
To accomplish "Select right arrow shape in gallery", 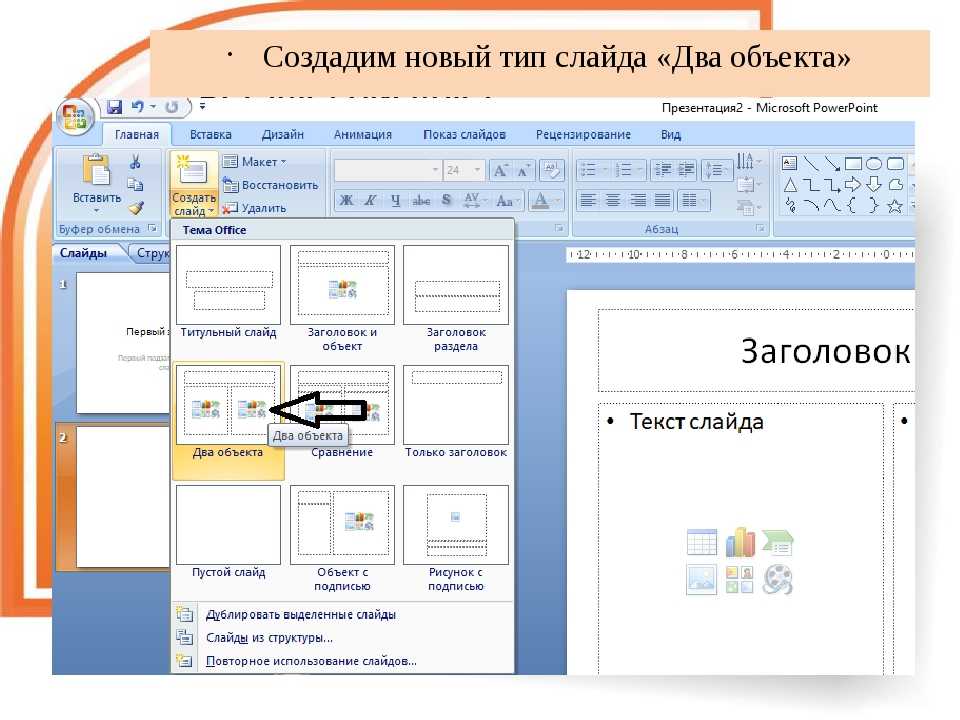I will 852,184.
